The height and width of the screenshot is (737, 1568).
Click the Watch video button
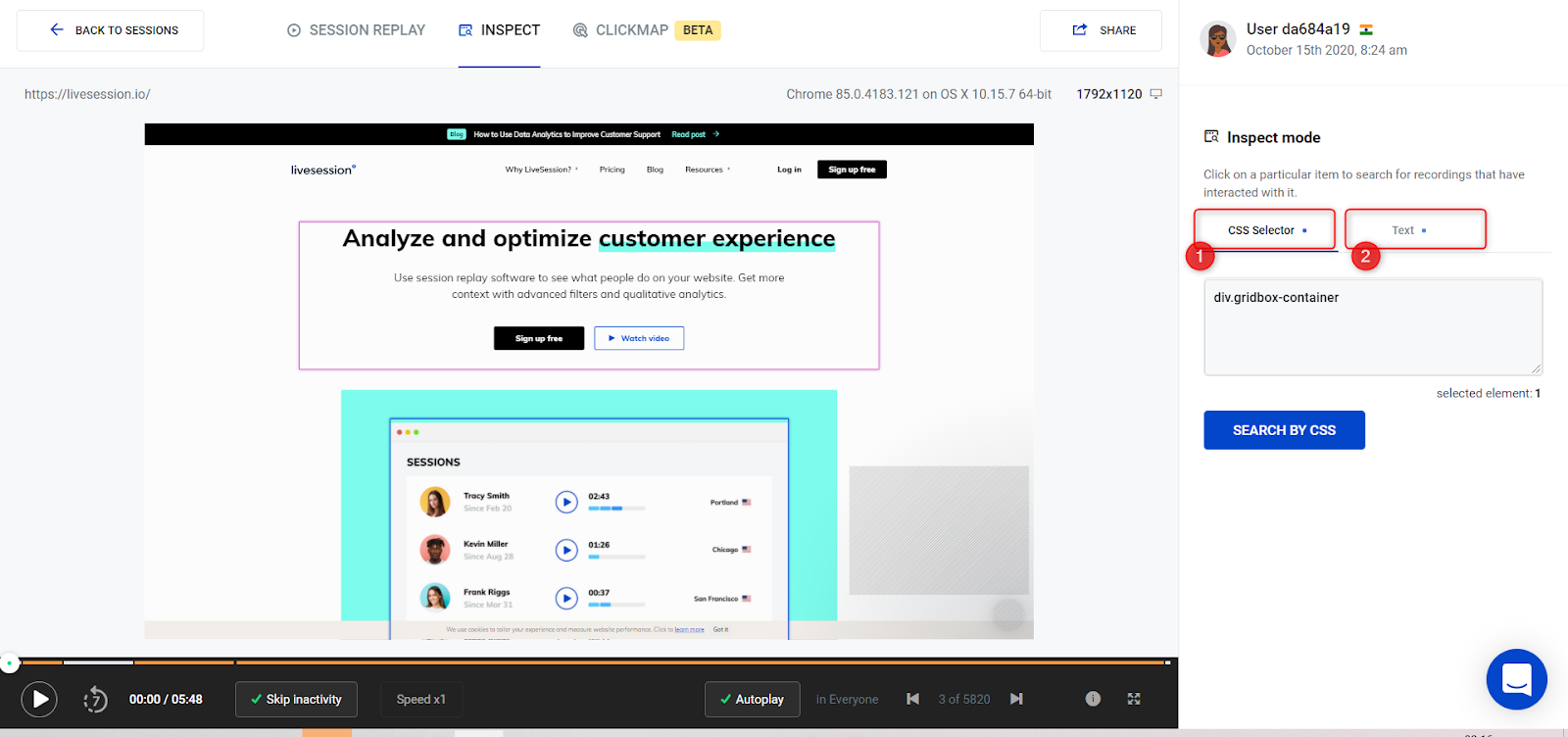click(x=639, y=338)
